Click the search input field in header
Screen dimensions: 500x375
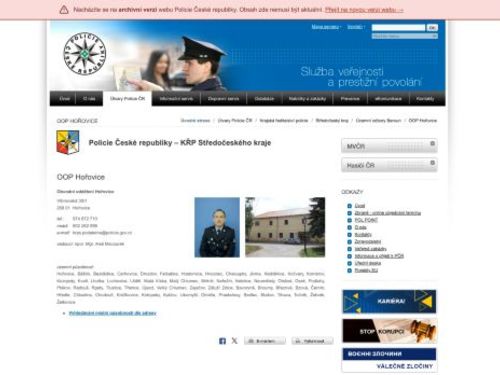(398, 27)
